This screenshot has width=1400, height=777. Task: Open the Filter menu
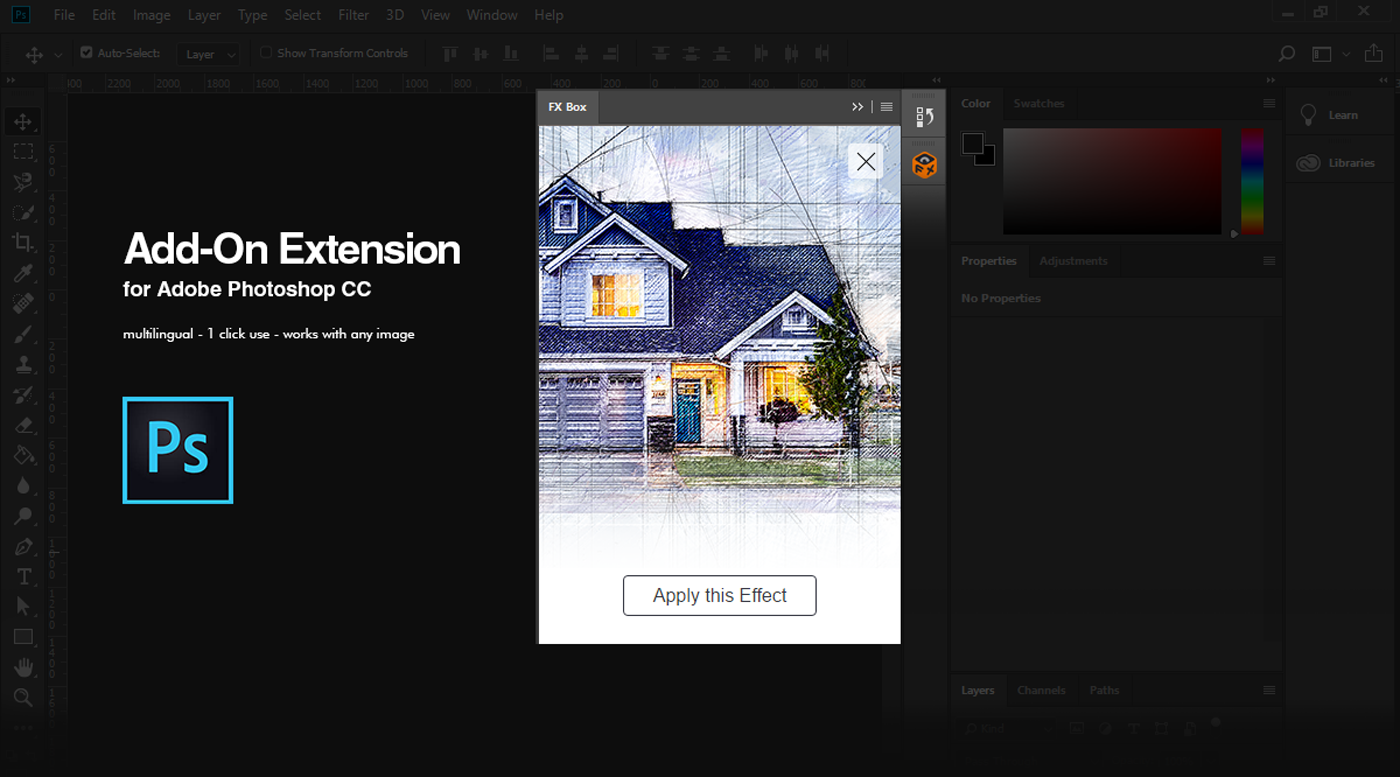click(x=353, y=15)
